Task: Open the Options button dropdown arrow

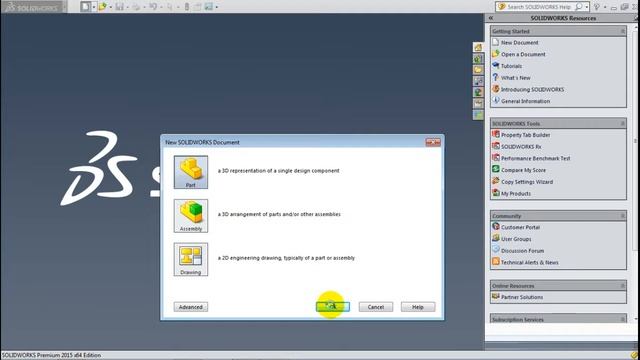Action: pyautogui.click(x=217, y=7)
